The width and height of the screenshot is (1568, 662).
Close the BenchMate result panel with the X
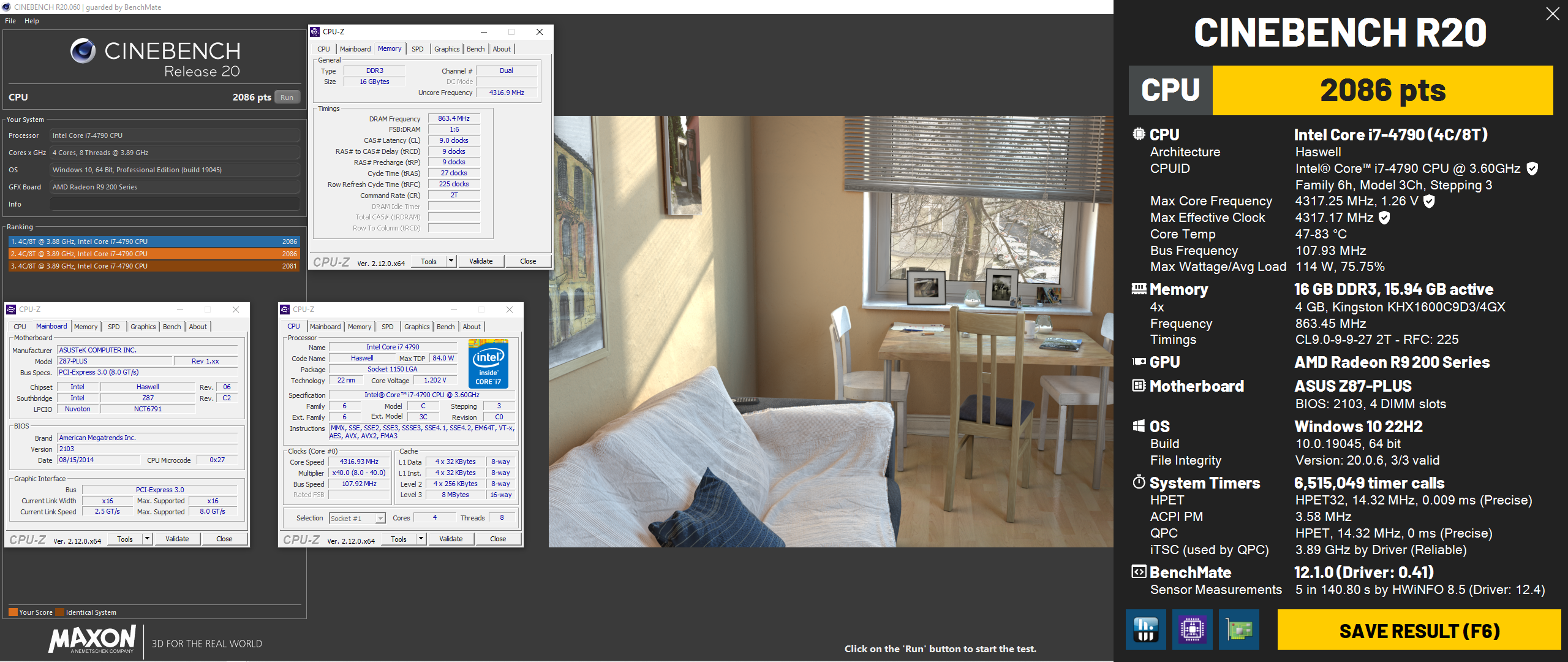pos(1552,13)
